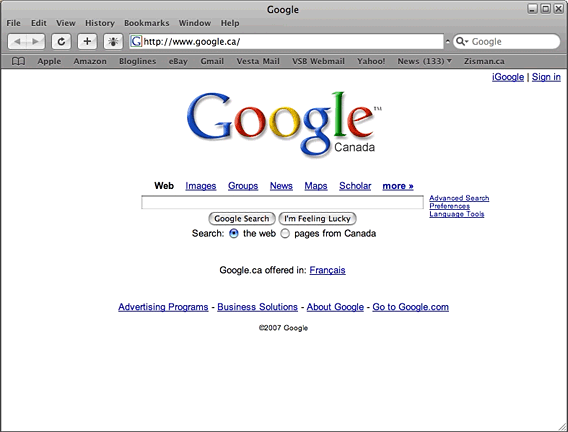The width and height of the screenshot is (568, 432).
Task: Open the View menu
Action: [x=66, y=23]
